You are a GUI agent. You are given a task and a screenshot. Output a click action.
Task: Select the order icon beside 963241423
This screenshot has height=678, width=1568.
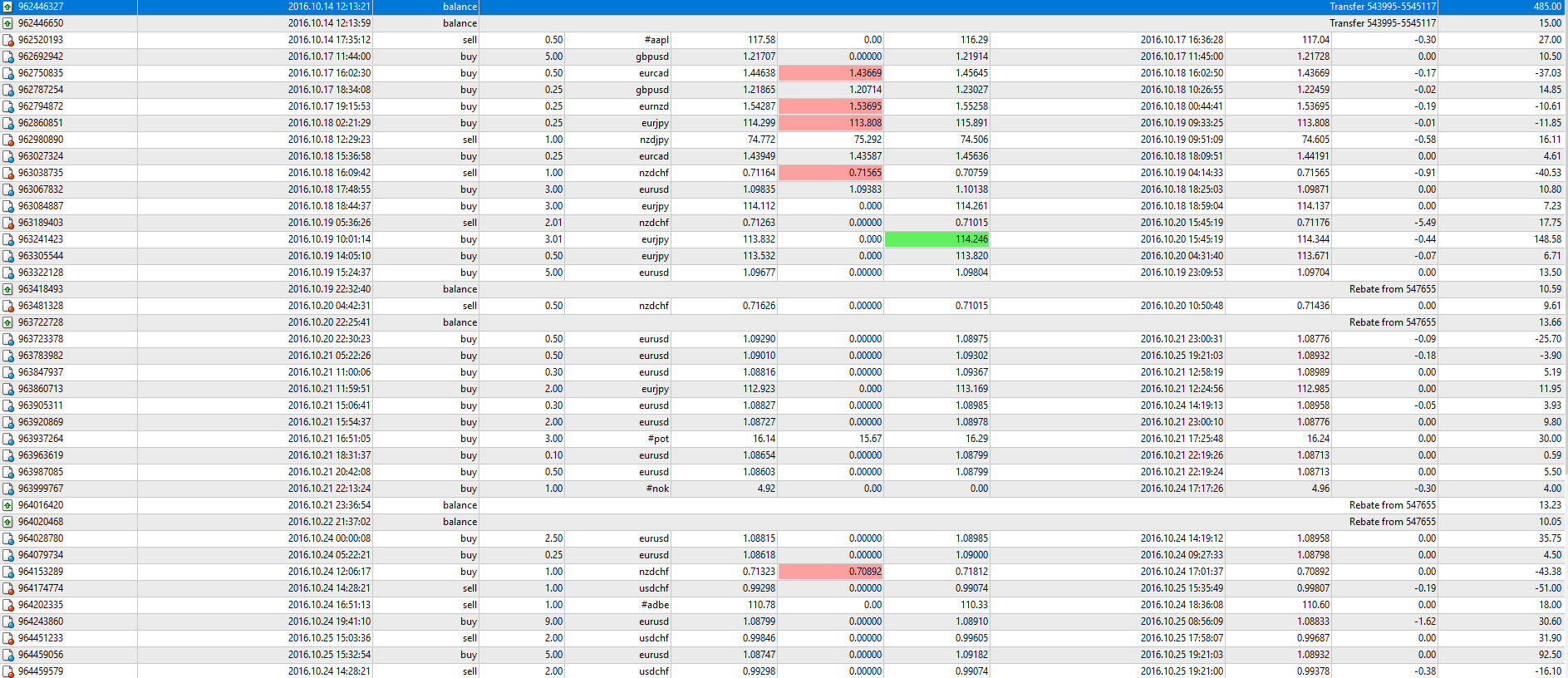click(7, 239)
